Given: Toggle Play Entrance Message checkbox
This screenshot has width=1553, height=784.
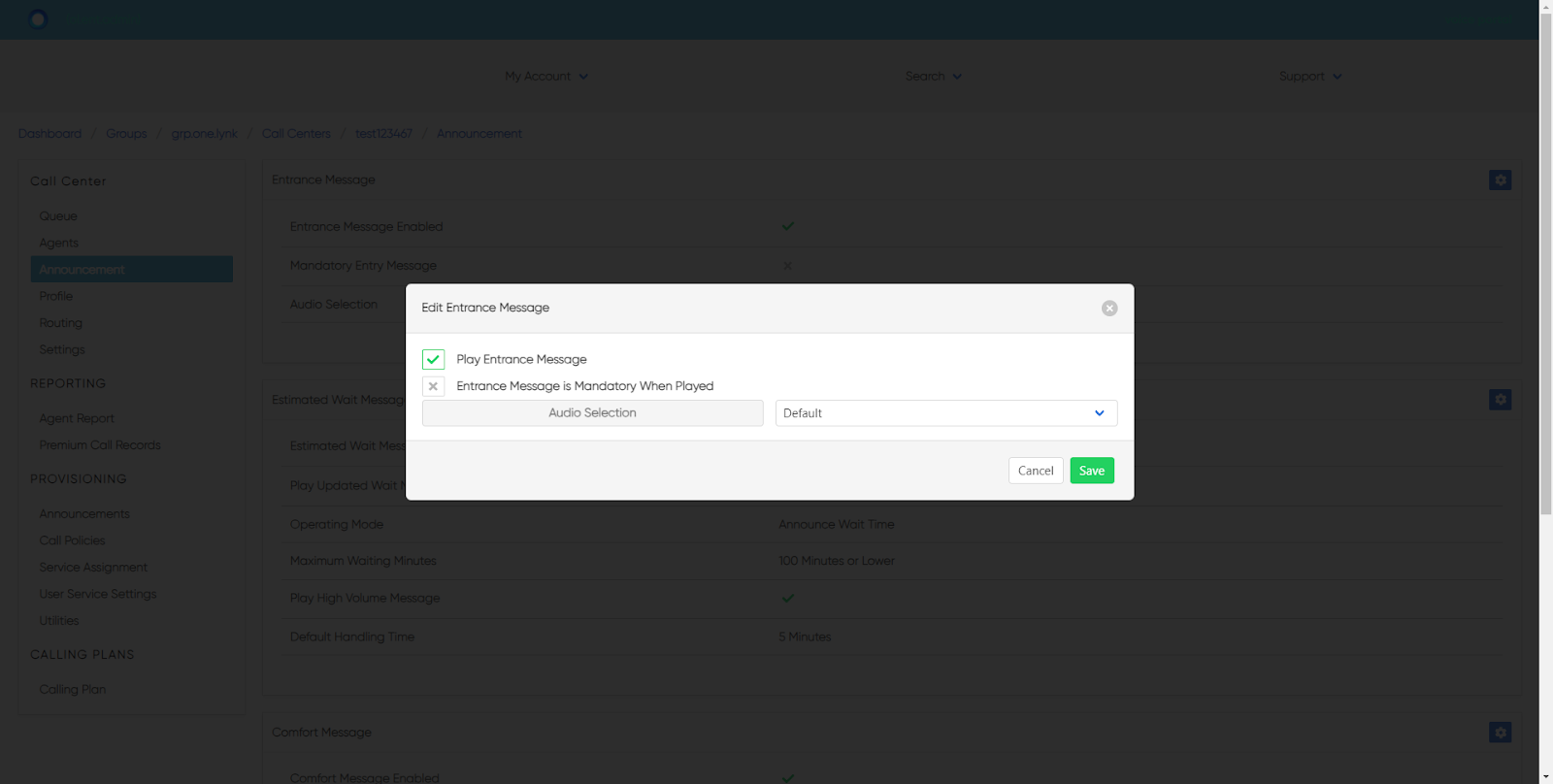Looking at the screenshot, I should pyautogui.click(x=434, y=359).
